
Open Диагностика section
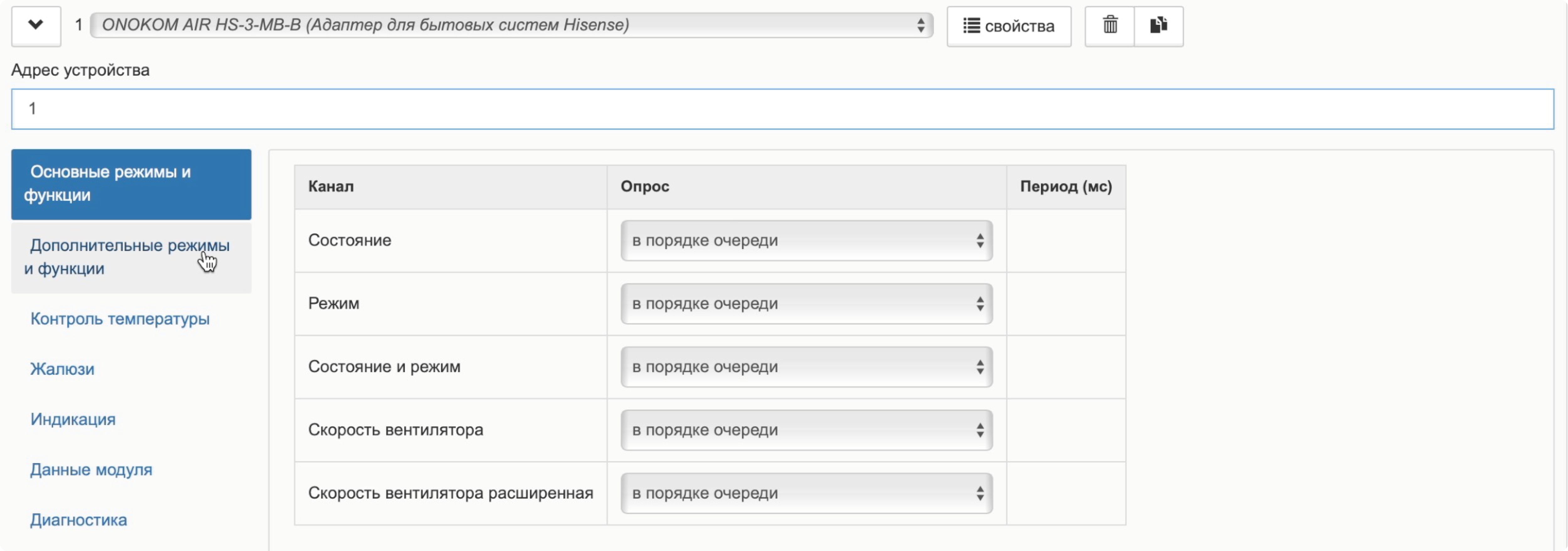pos(78,519)
